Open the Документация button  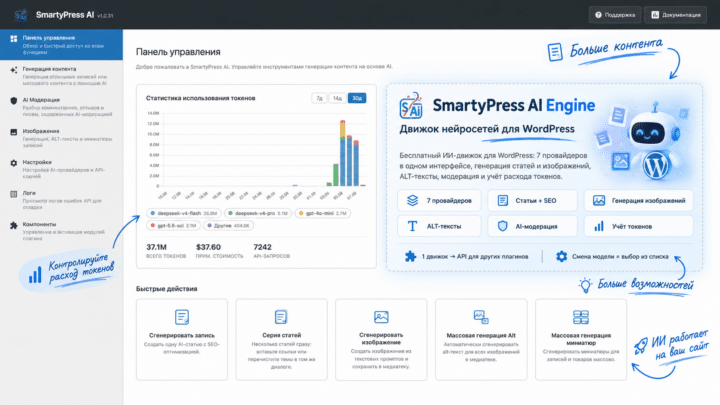coord(675,15)
